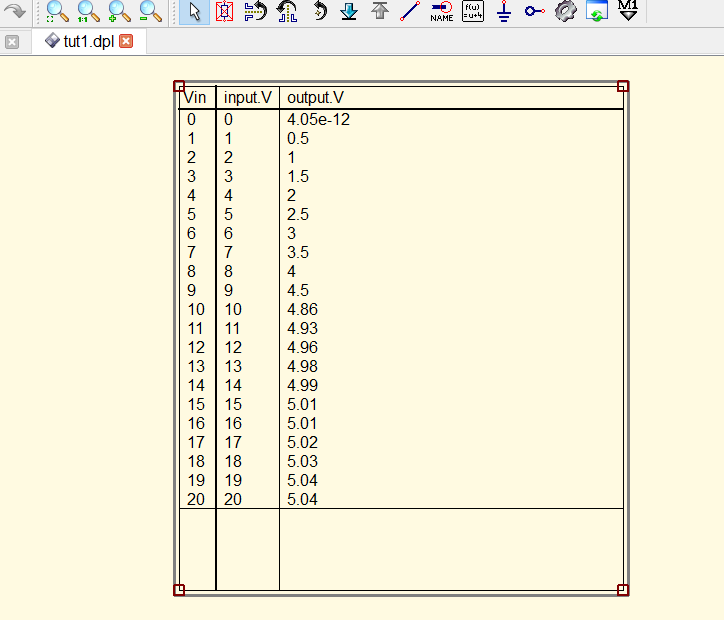Click the view data display icon
The image size is (724, 620).
point(597,11)
